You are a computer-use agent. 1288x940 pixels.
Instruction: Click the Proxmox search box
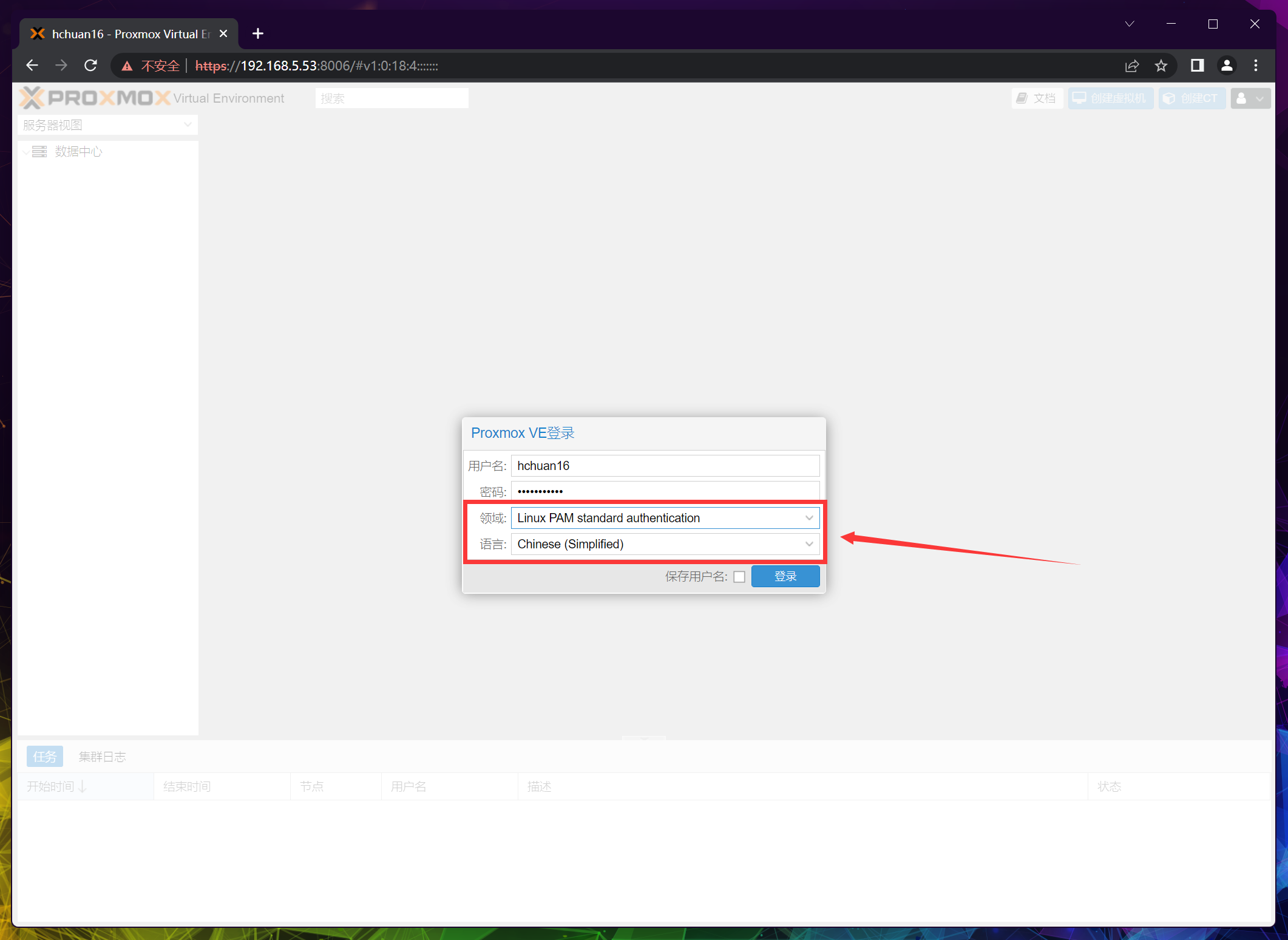tap(391, 98)
